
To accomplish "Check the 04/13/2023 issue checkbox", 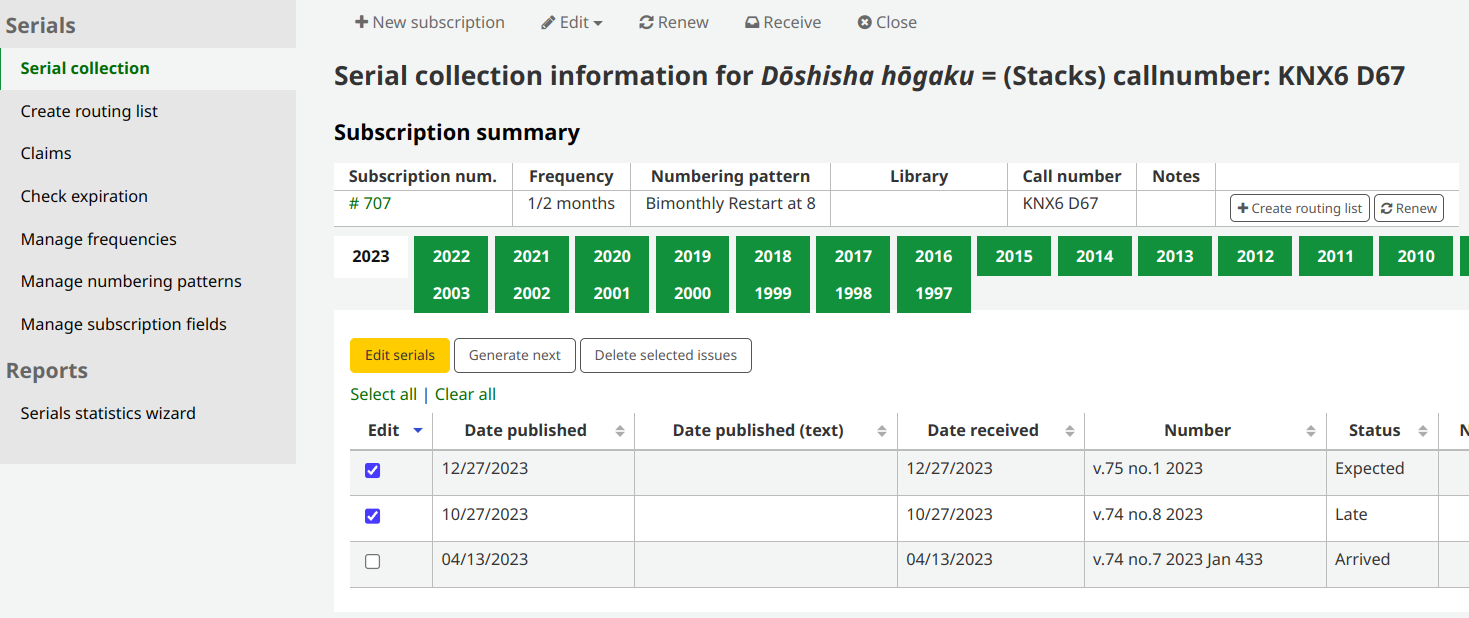I will point(373,562).
